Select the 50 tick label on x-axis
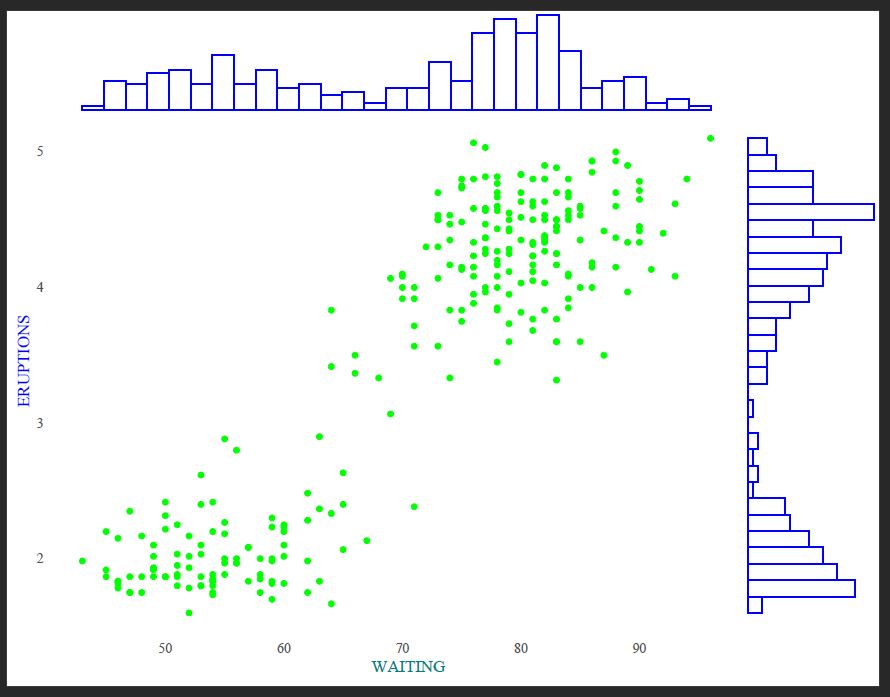Viewport: 890px width, 697px height. coord(165,649)
